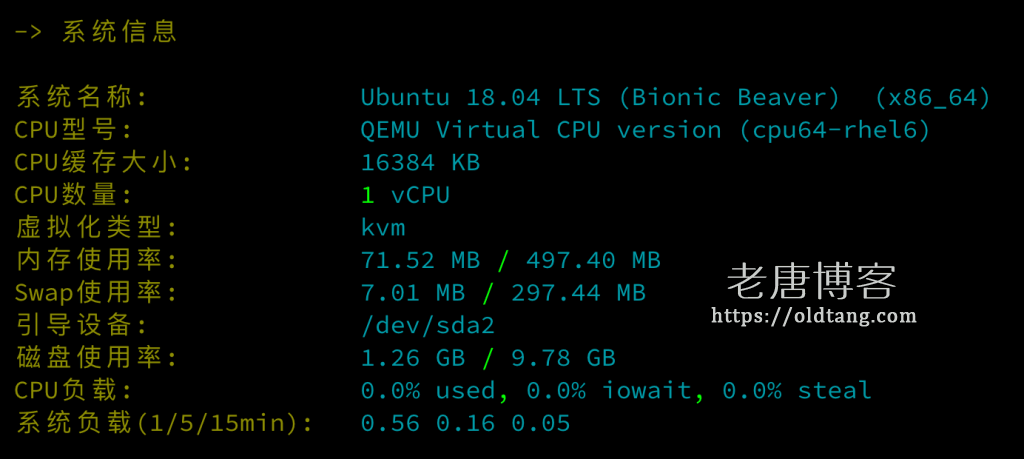Click the 磁盘使用率 label
The image size is (1024, 459).
pyautogui.click(x=96, y=358)
